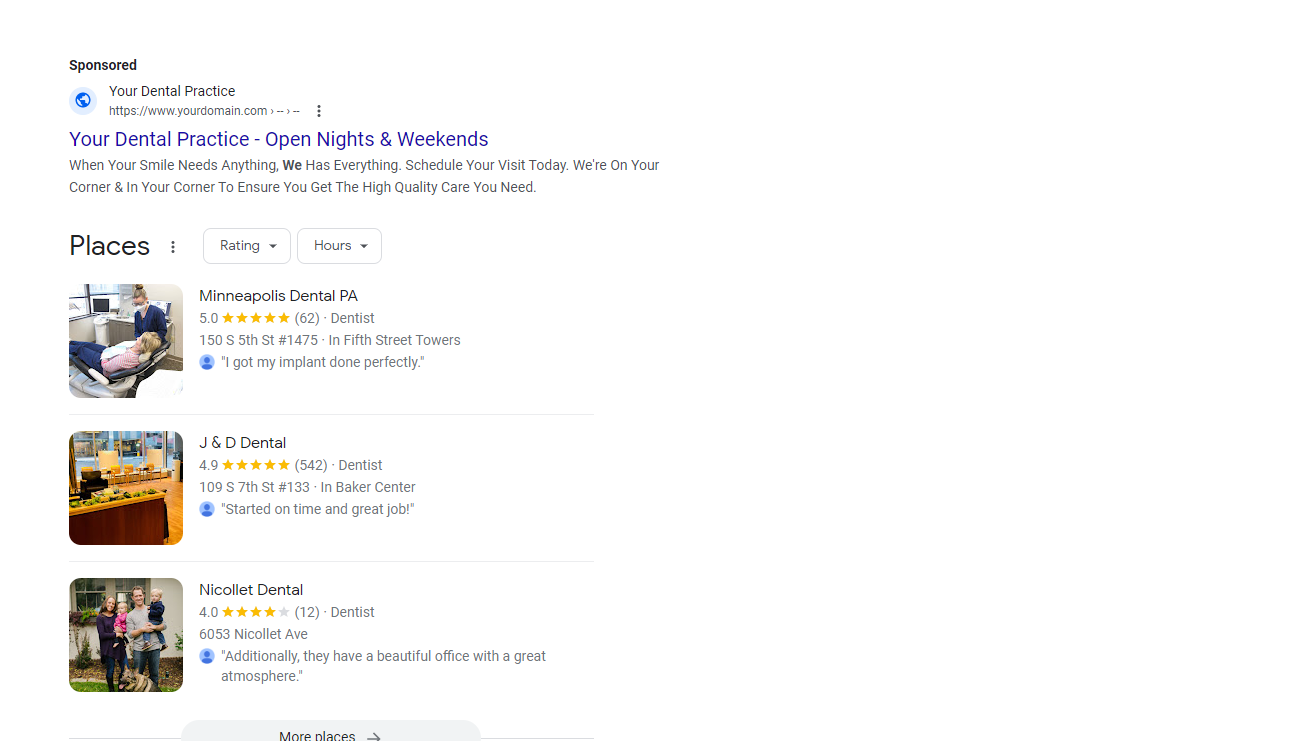Click the More places button
The height and width of the screenshot is (741, 1297).
click(x=330, y=733)
